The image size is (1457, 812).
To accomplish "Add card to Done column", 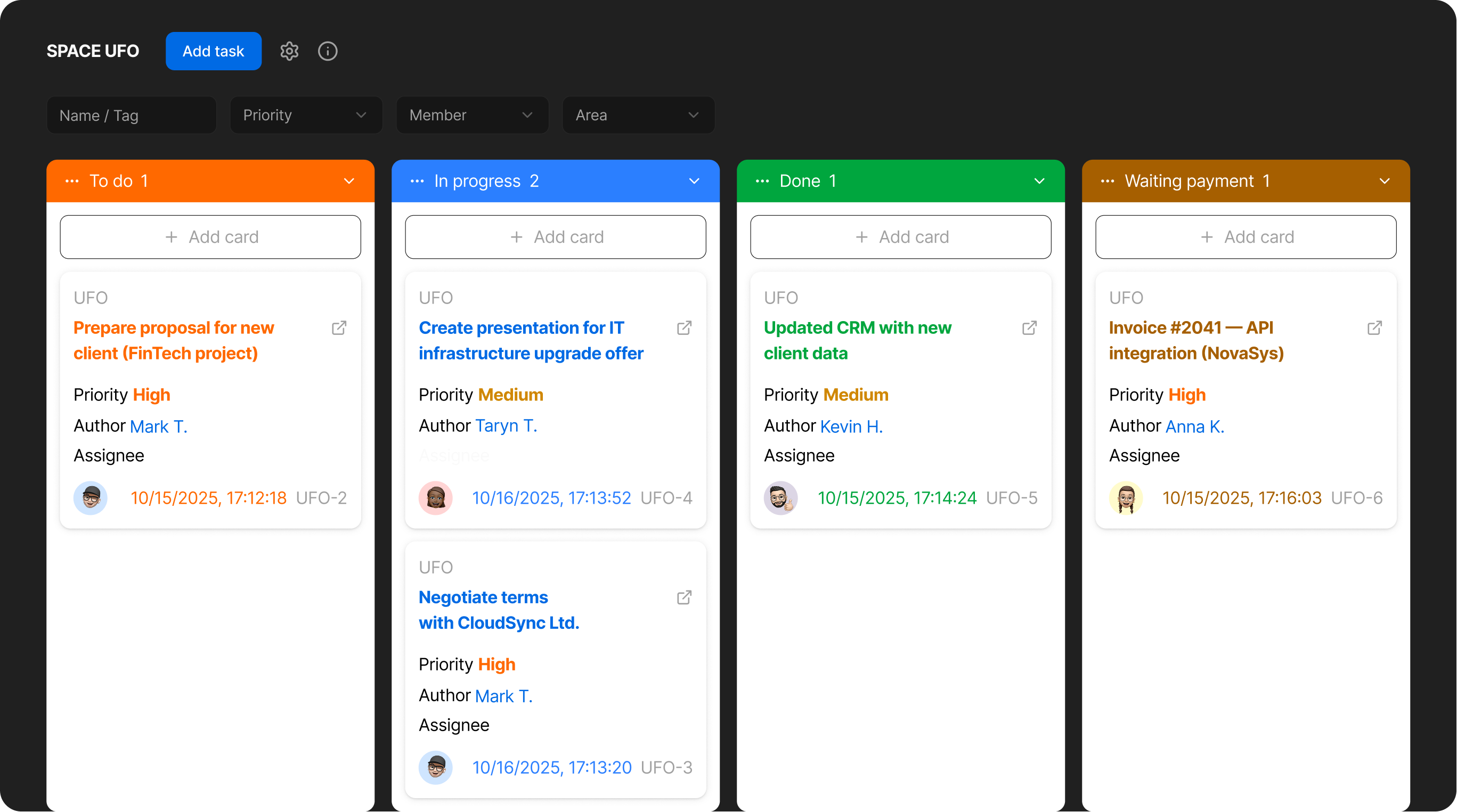I will coord(900,237).
